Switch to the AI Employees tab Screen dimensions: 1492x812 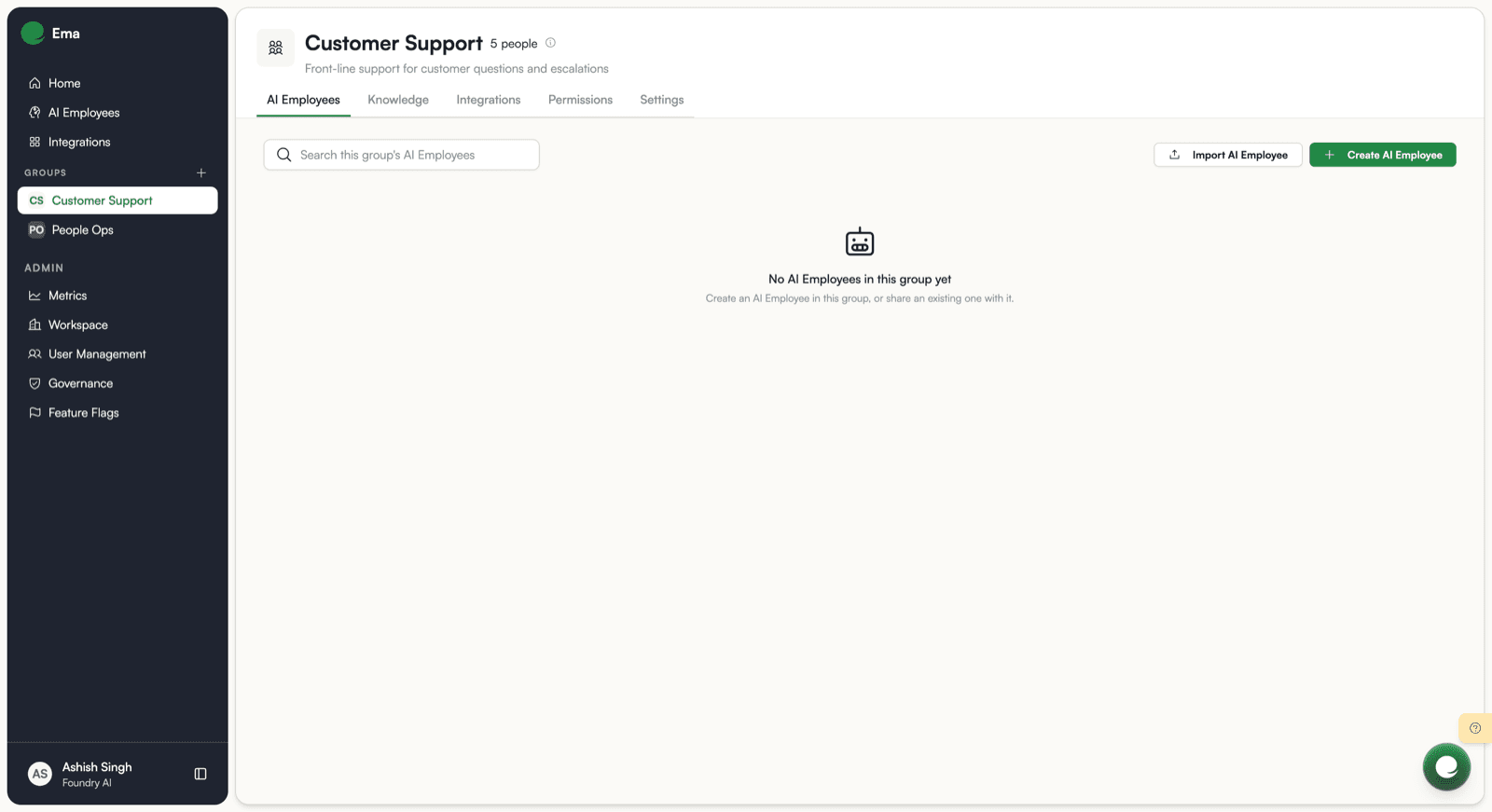pos(303,100)
